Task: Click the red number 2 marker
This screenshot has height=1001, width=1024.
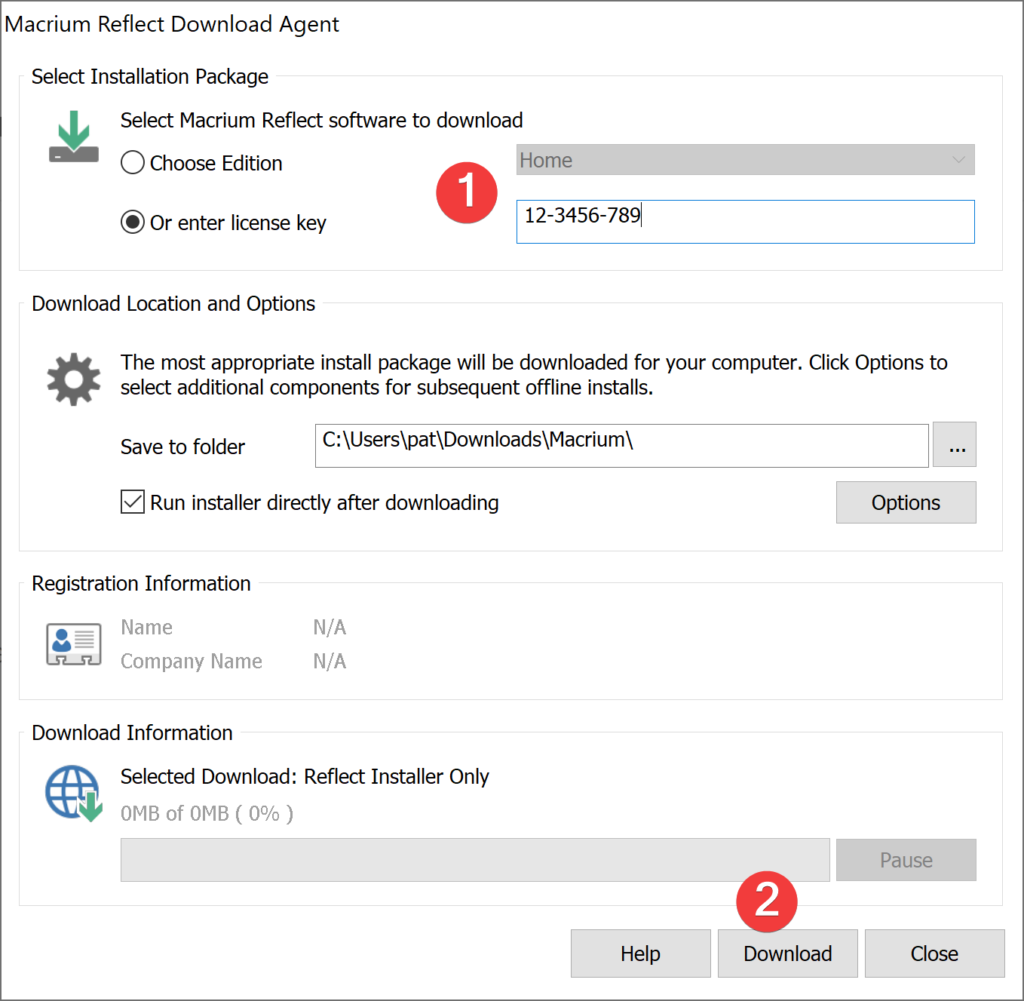Action: pyautogui.click(x=766, y=902)
